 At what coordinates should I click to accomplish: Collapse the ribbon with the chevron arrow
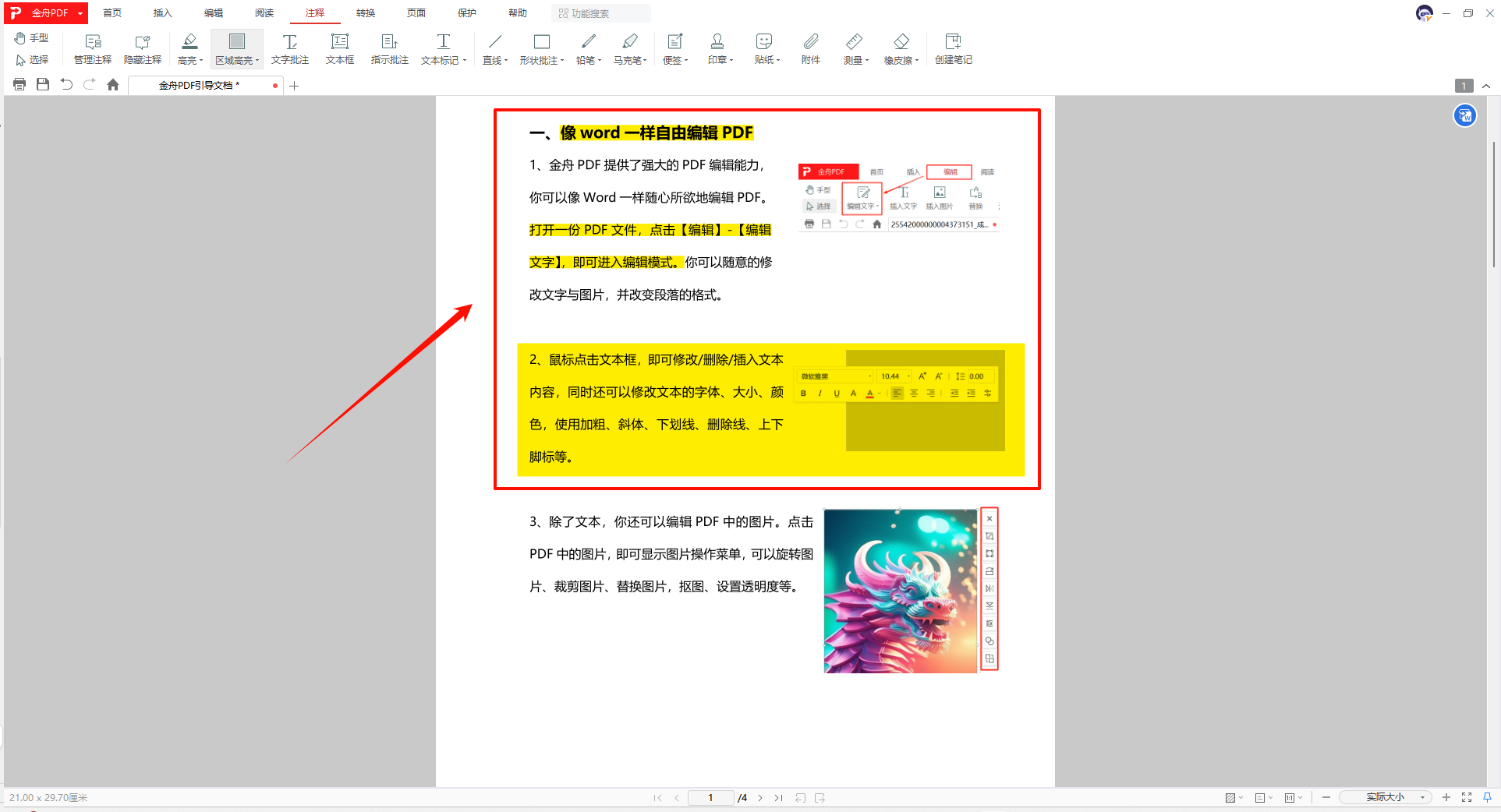[1485, 86]
